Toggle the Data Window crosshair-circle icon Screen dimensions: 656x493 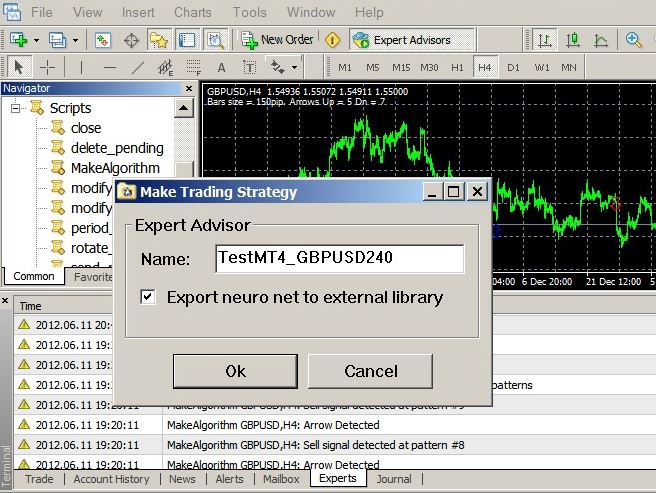coord(131,41)
